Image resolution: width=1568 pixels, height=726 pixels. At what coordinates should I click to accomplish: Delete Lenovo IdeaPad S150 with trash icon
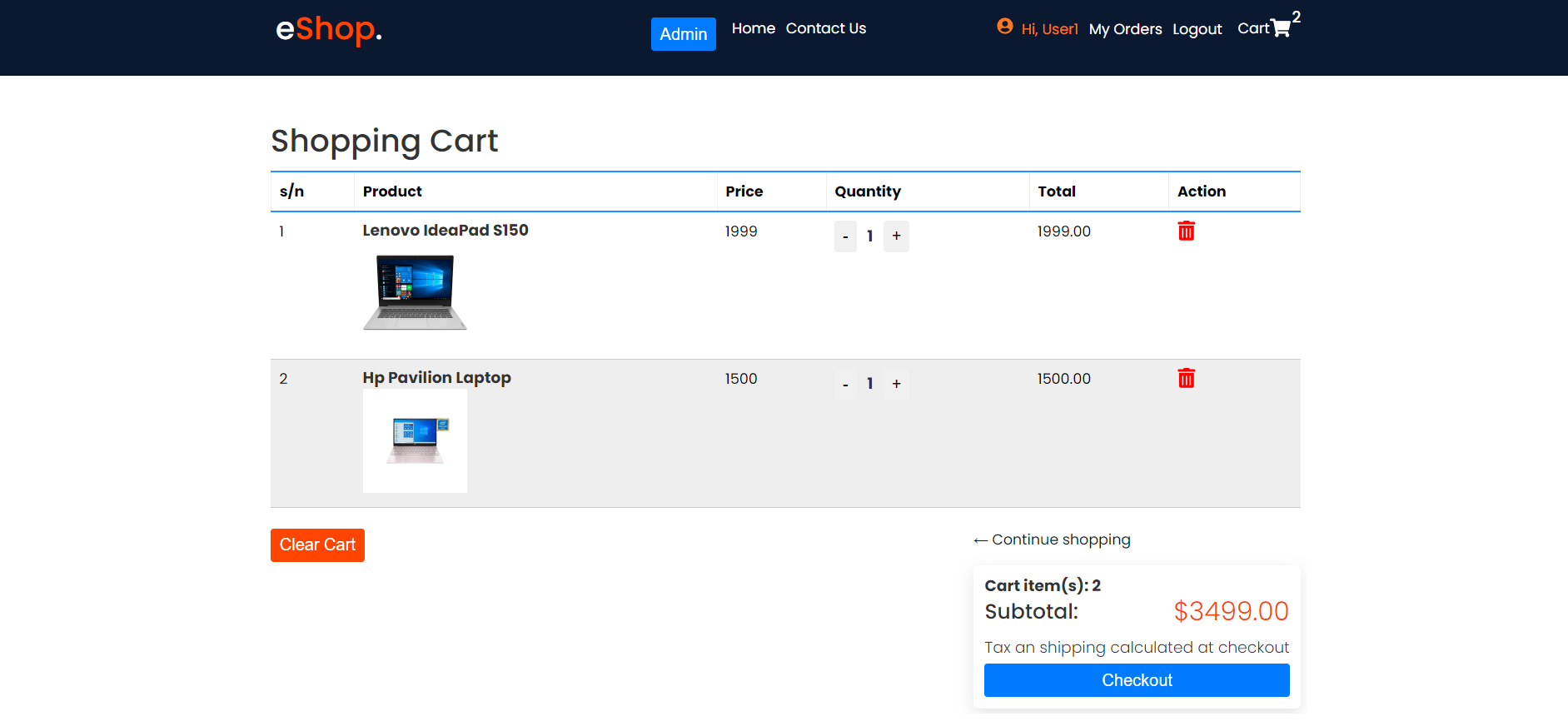(1186, 231)
